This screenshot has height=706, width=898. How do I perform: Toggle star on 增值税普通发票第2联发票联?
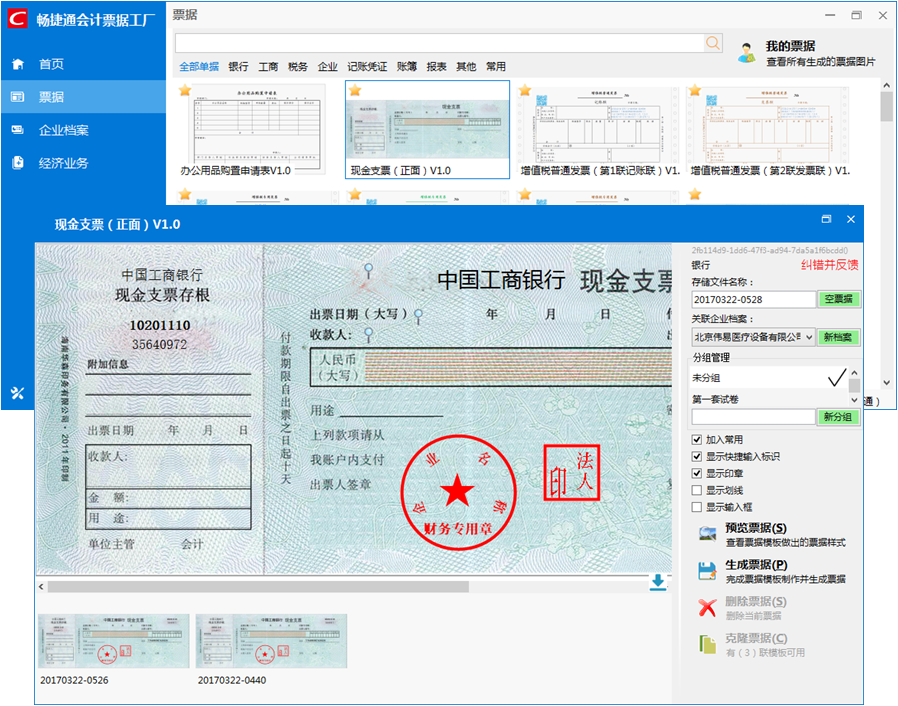(x=695, y=90)
